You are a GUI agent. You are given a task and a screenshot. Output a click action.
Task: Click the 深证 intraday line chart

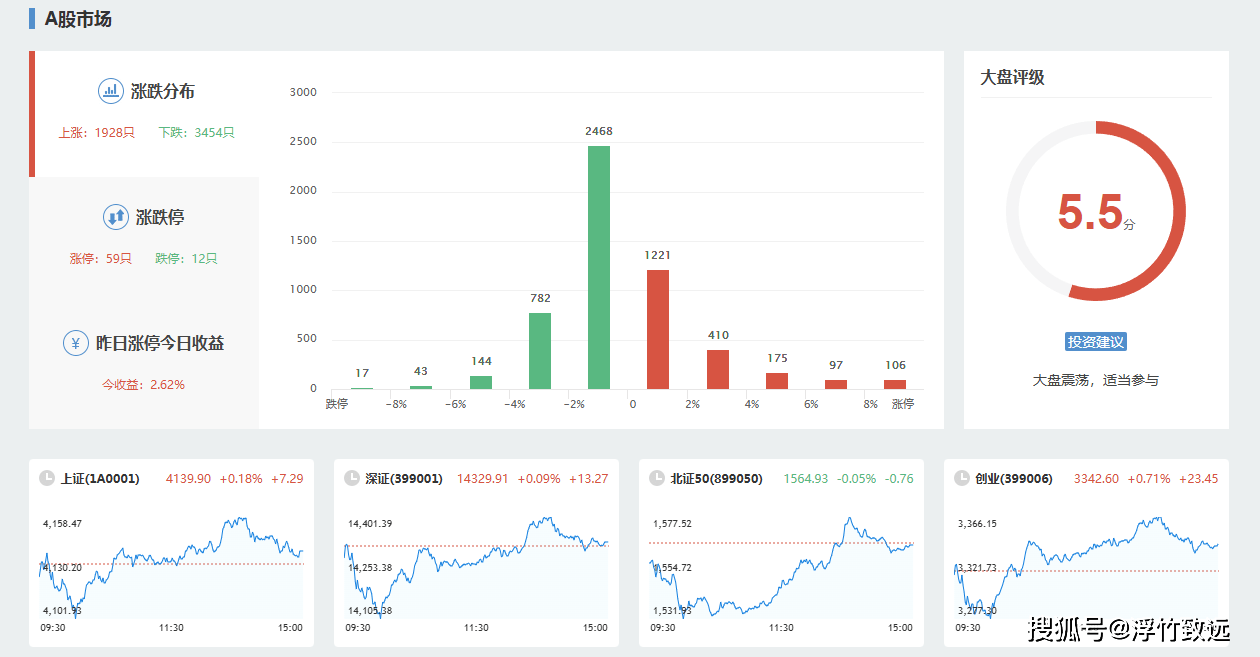pyautogui.click(x=476, y=565)
